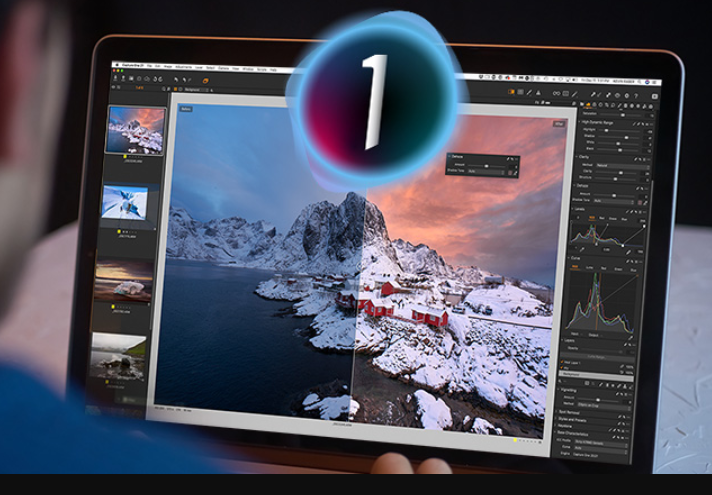Open the File menu
Viewport: 712px width, 495px height.
(x=149, y=66)
